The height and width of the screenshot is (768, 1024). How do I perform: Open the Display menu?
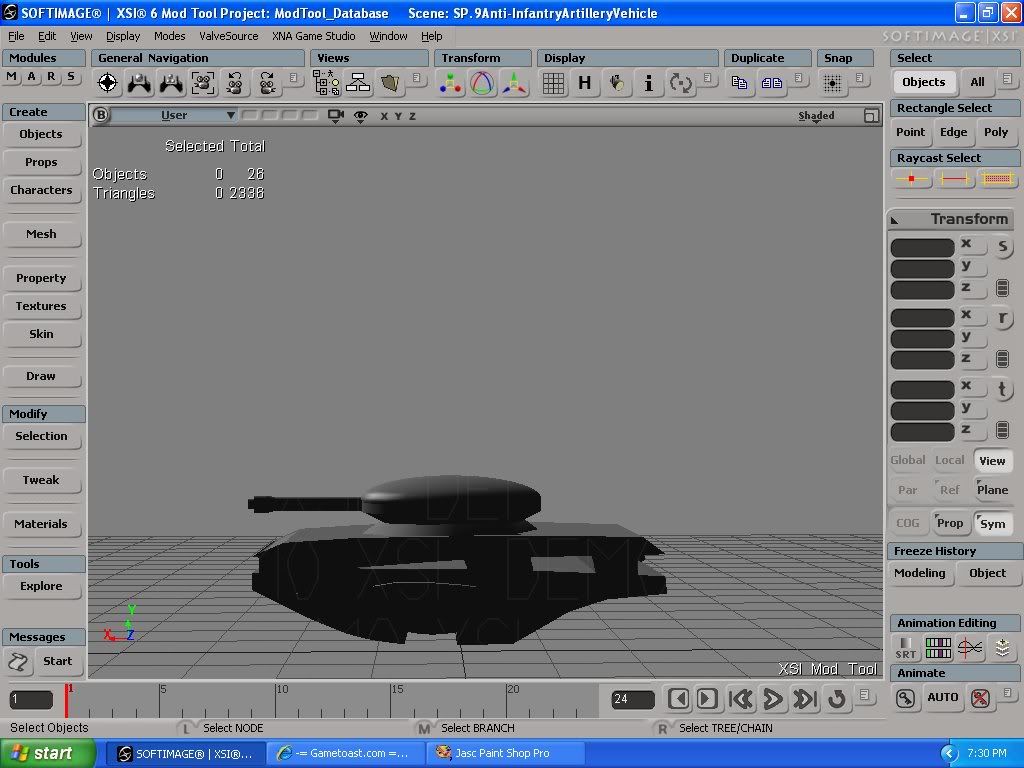(123, 36)
